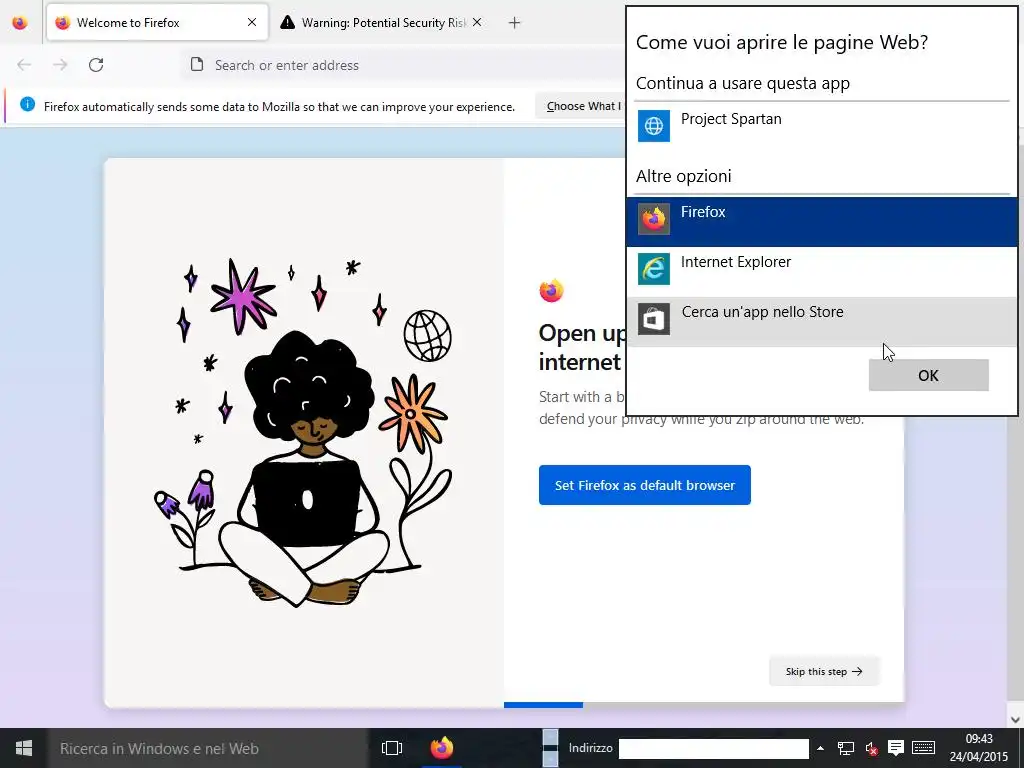
Task: Select Project Spartan in the app chooser
Action: (x=822, y=125)
